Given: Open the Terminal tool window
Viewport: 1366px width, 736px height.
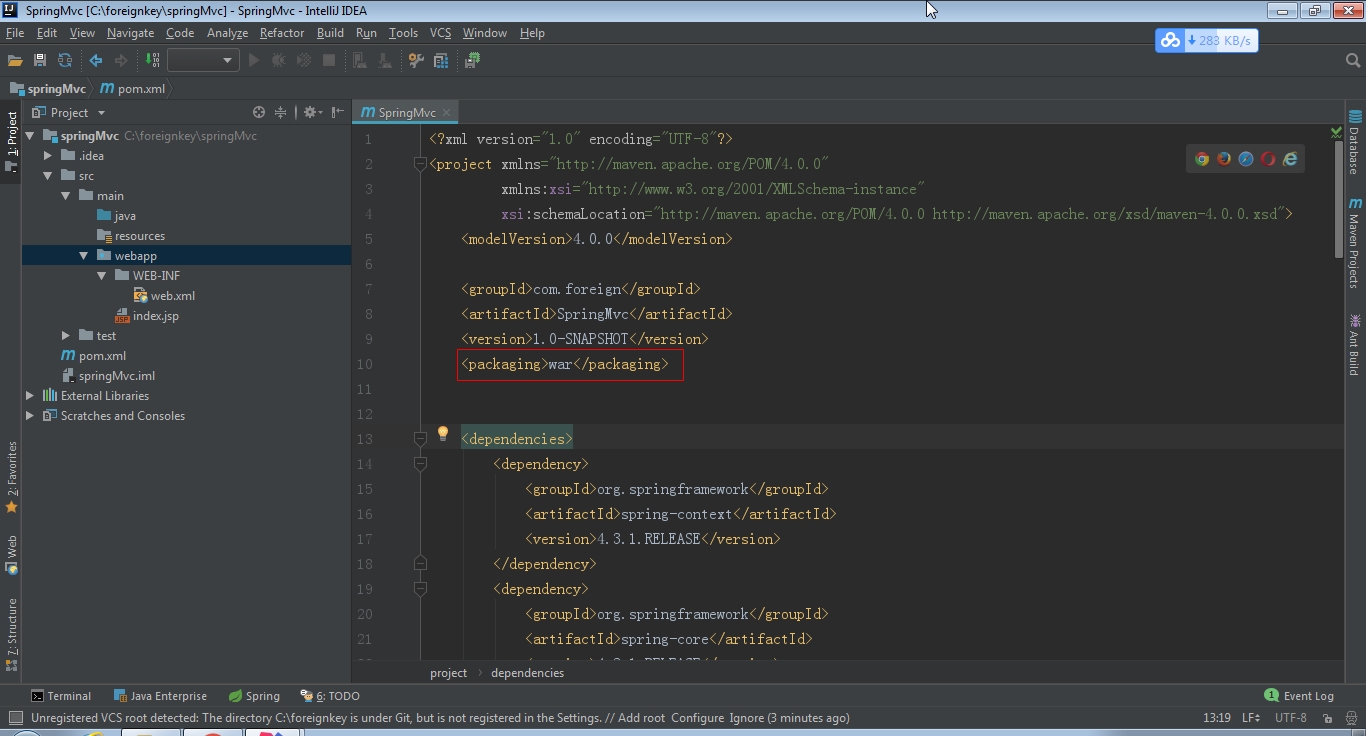Looking at the screenshot, I should click(60, 696).
